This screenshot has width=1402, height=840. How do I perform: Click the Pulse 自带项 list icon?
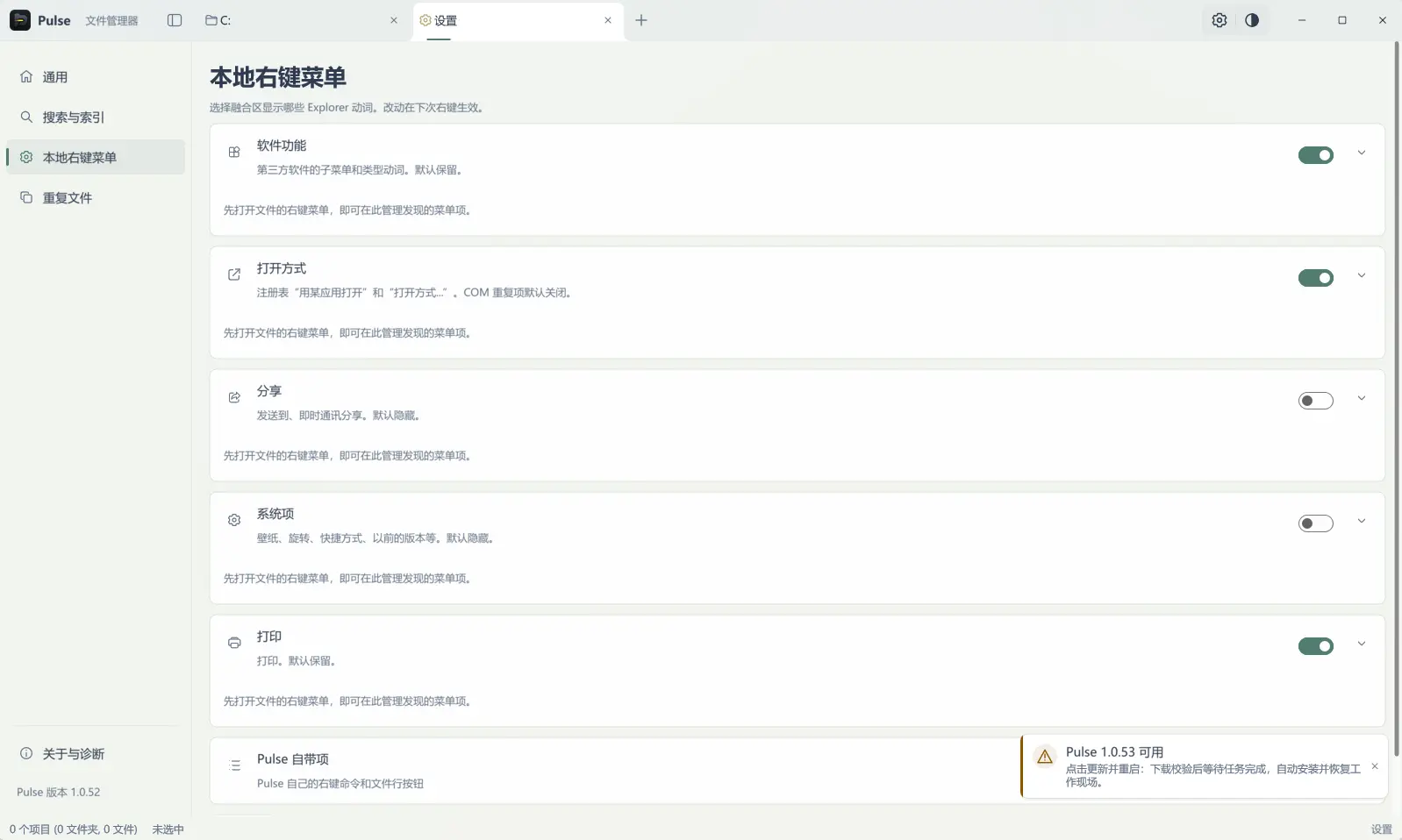point(234,765)
